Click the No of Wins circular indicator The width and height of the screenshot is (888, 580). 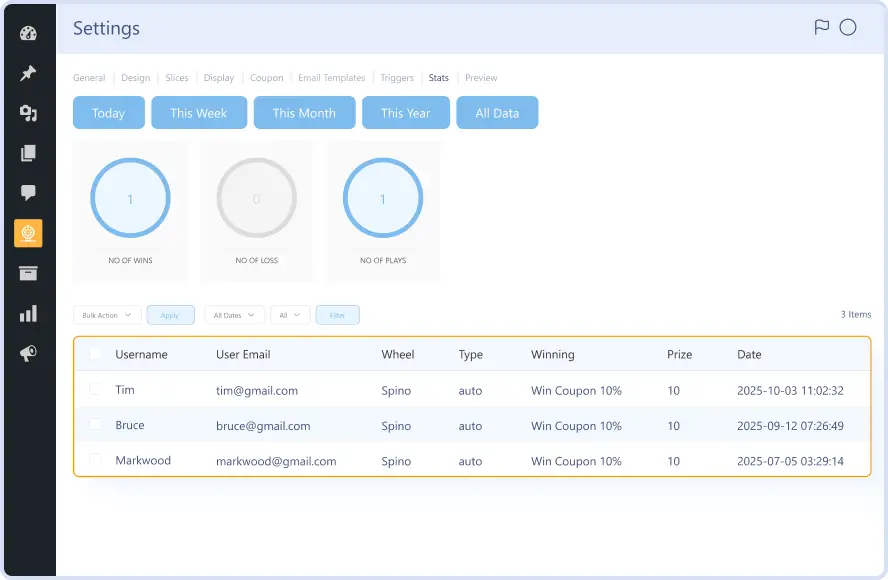point(130,199)
